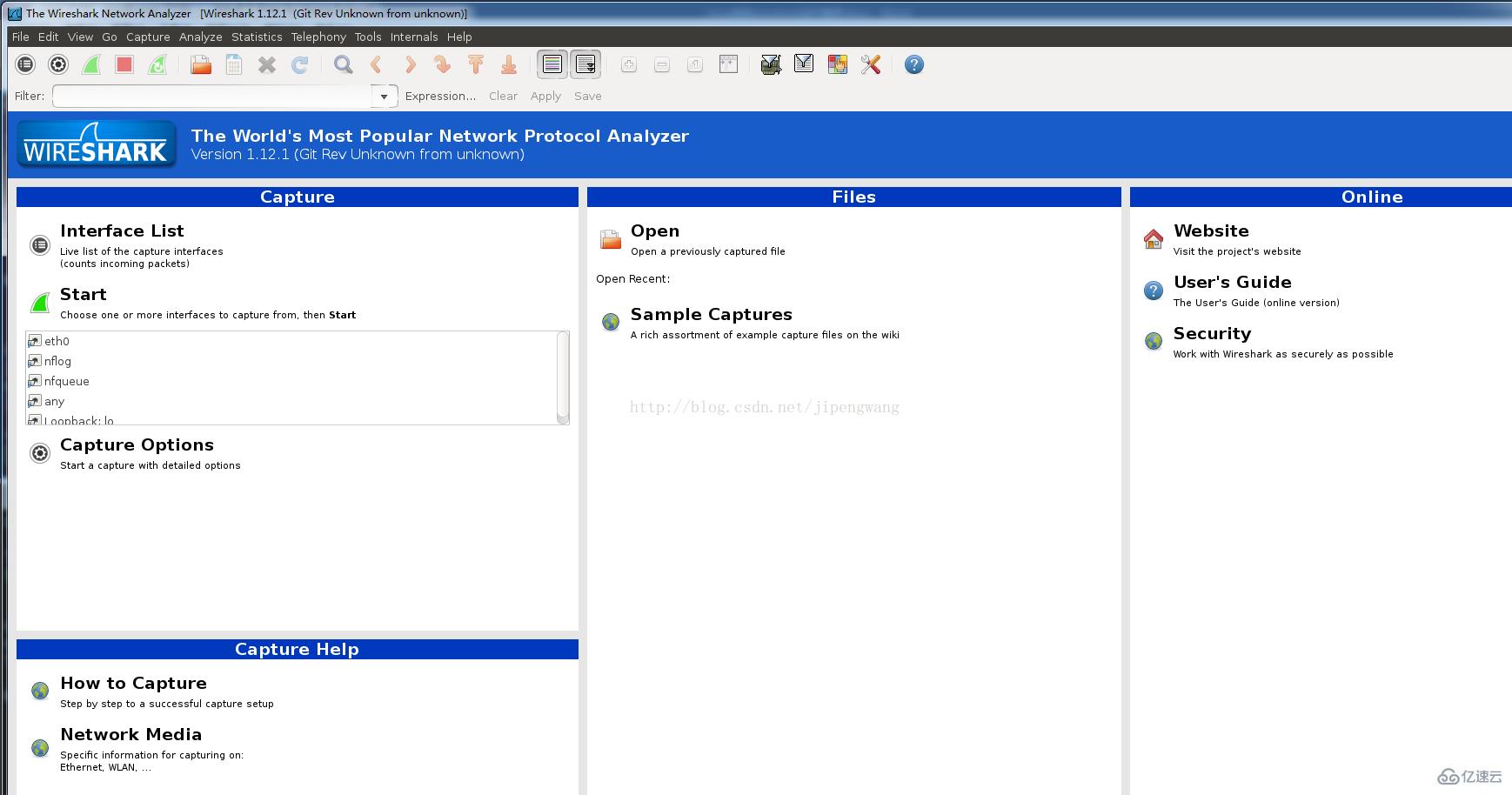Jump to the last packet
This screenshot has width=1512, height=795.
(509, 64)
